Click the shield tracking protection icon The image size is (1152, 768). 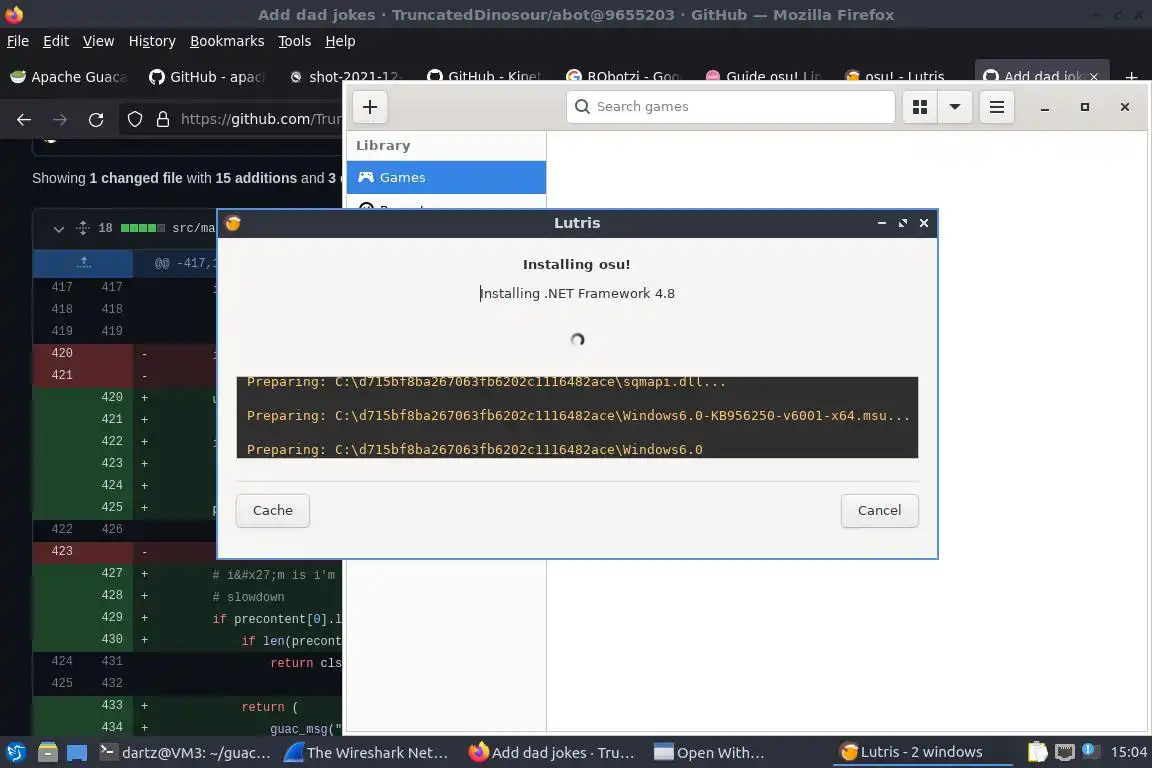coord(134,119)
